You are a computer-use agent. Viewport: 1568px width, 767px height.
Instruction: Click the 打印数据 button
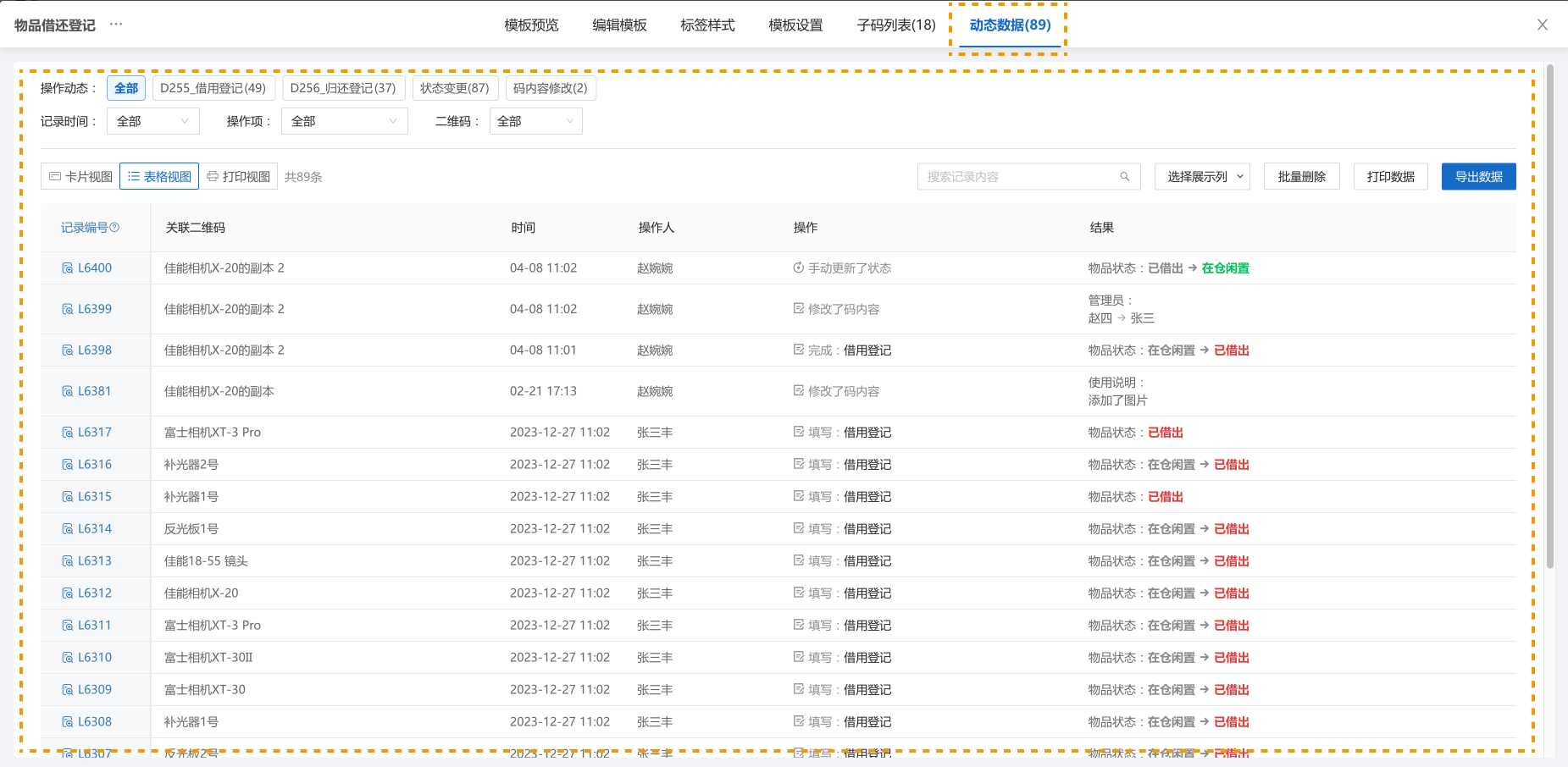click(1391, 176)
